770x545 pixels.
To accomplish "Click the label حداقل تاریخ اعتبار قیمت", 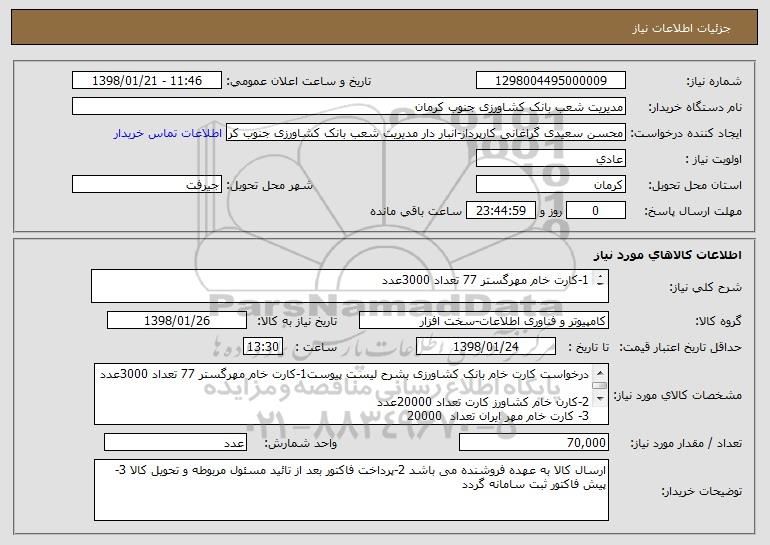I will click(681, 347).
